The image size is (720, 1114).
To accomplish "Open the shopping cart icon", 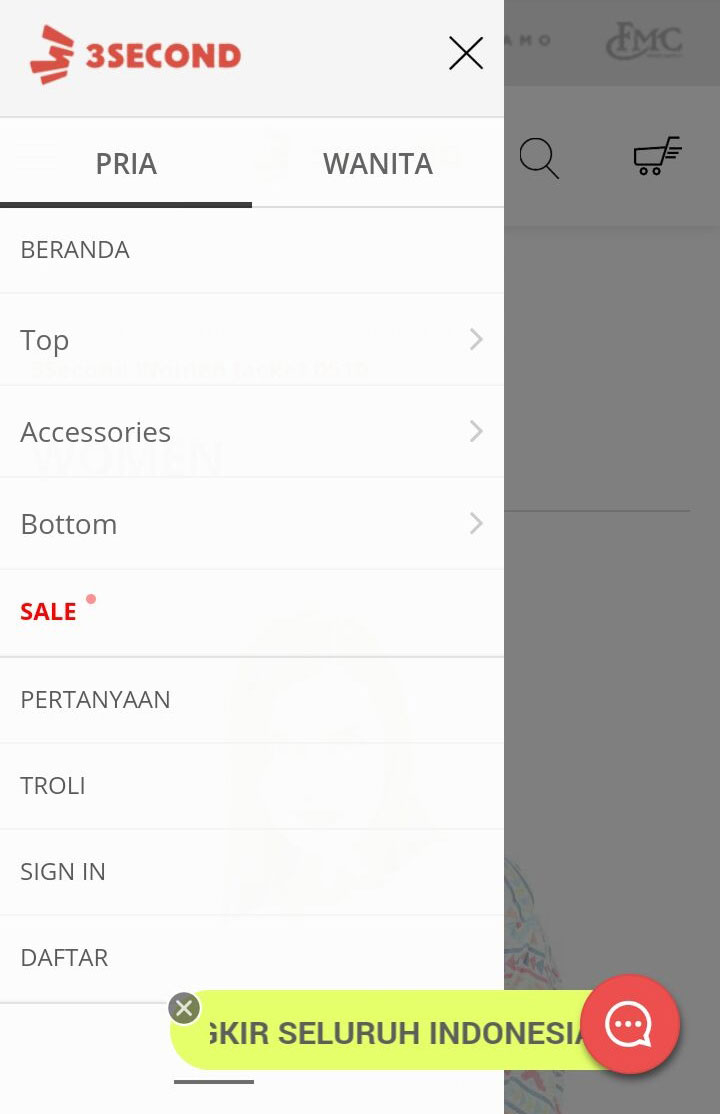I will click(657, 156).
